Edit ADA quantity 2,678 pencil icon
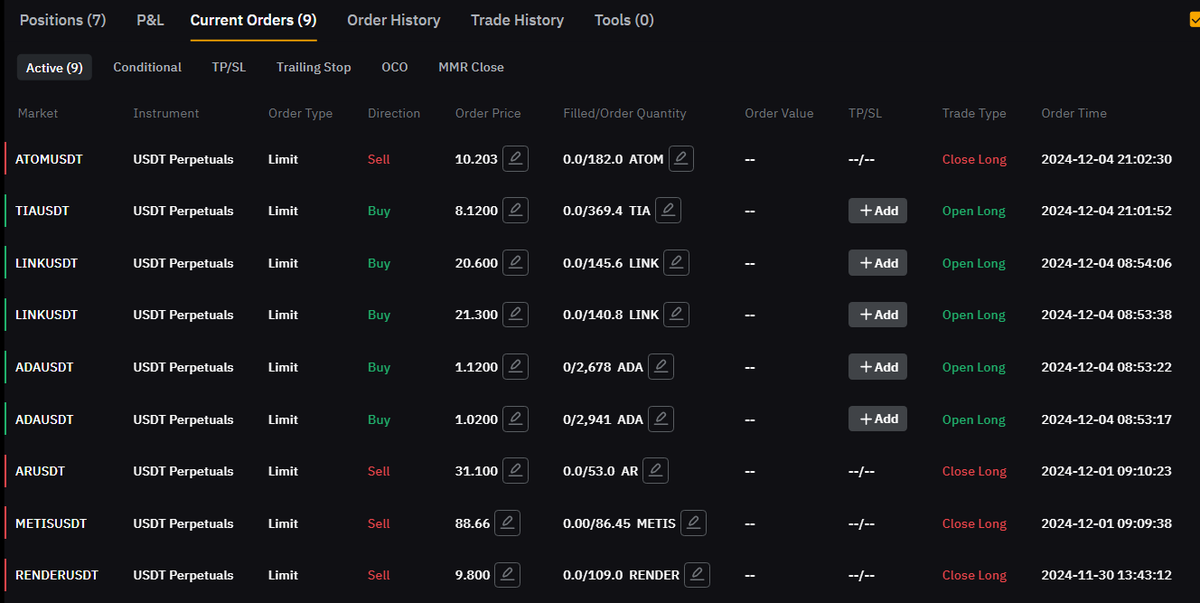This screenshot has height=603, width=1200. coord(661,367)
